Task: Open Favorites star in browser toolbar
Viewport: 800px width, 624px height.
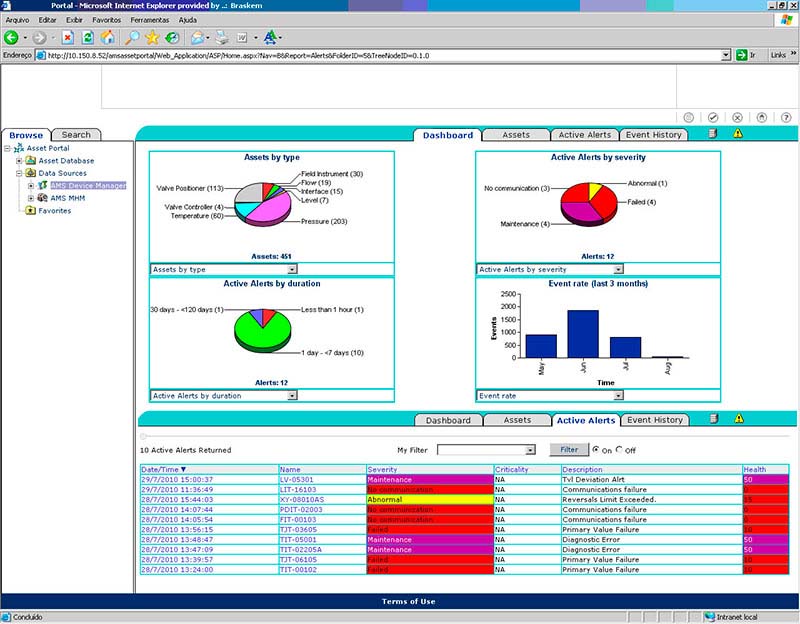Action: [152, 37]
